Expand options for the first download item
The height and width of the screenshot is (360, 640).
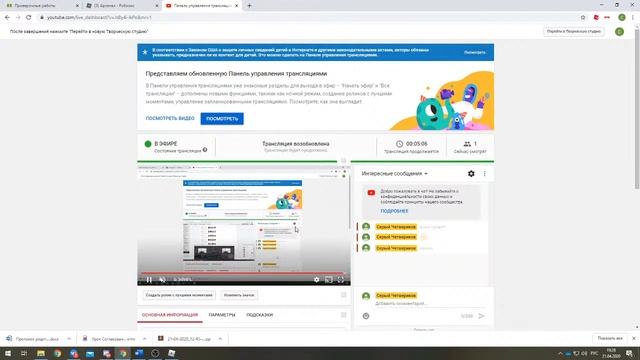tap(69, 339)
